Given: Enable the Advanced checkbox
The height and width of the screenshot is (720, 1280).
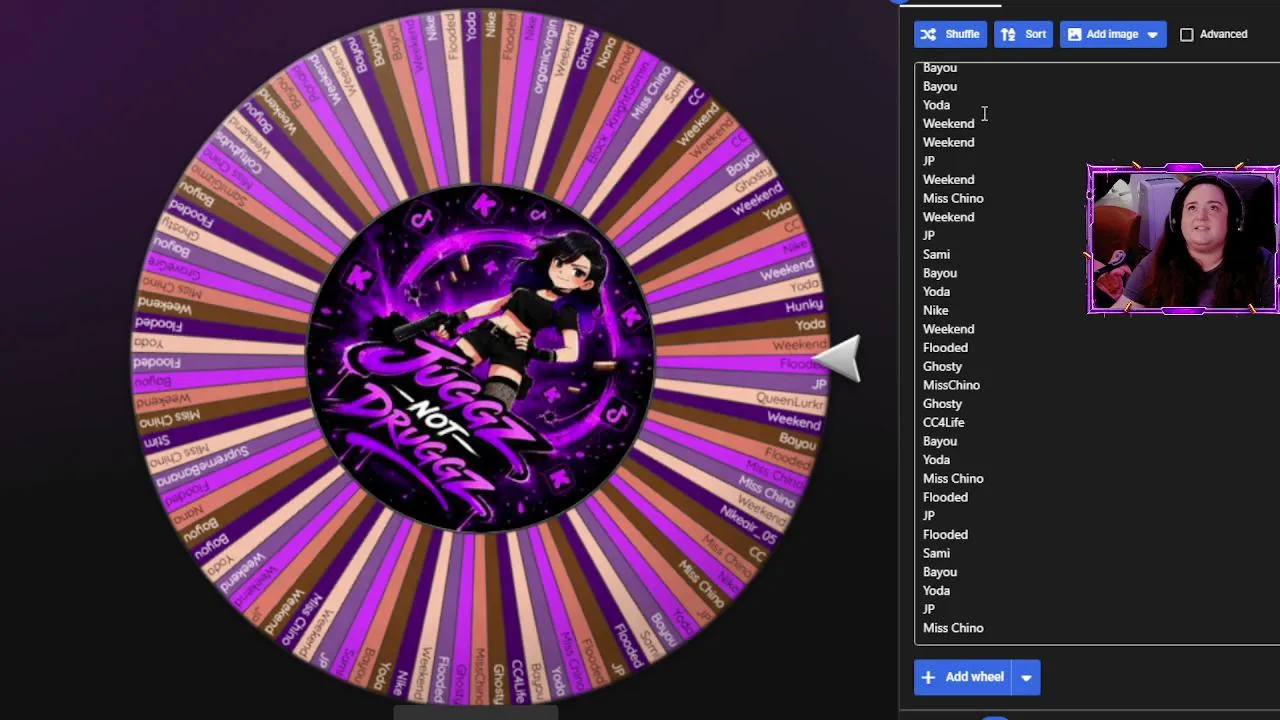Looking at the screenshot, I should click(x=1187, y=34).
